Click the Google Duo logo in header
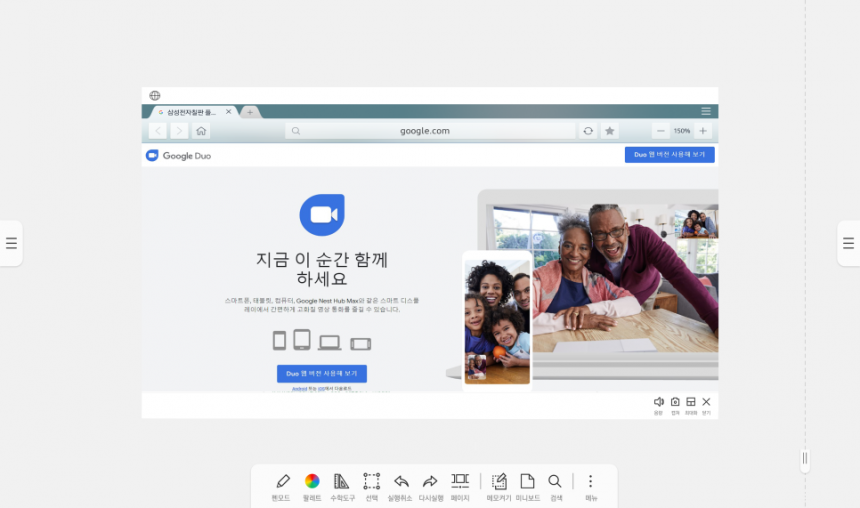 (178, 156)
